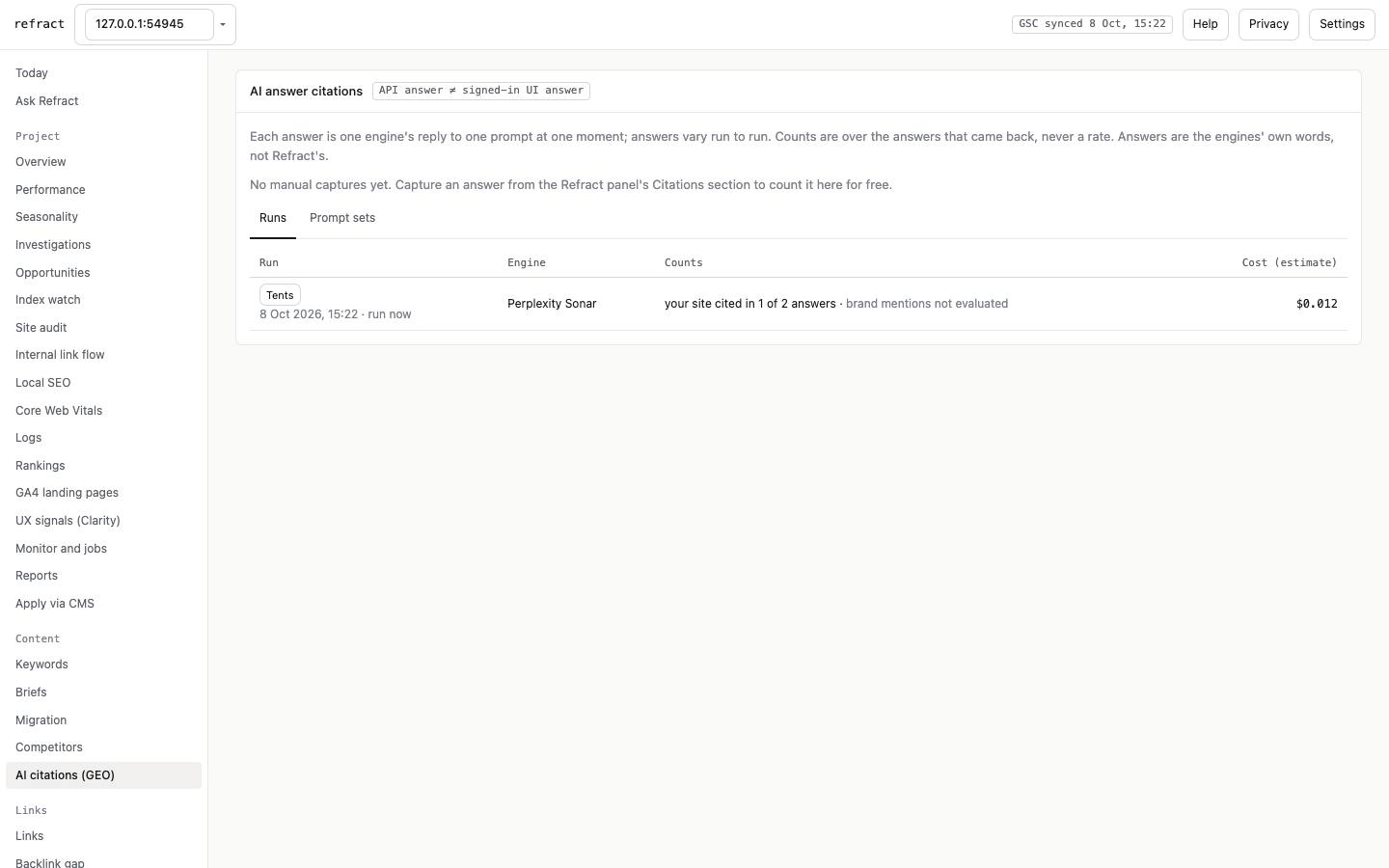Viewport: 1389px width, 868px height.
Task: Switch to the Runs tab
Action: click(273, 218)
